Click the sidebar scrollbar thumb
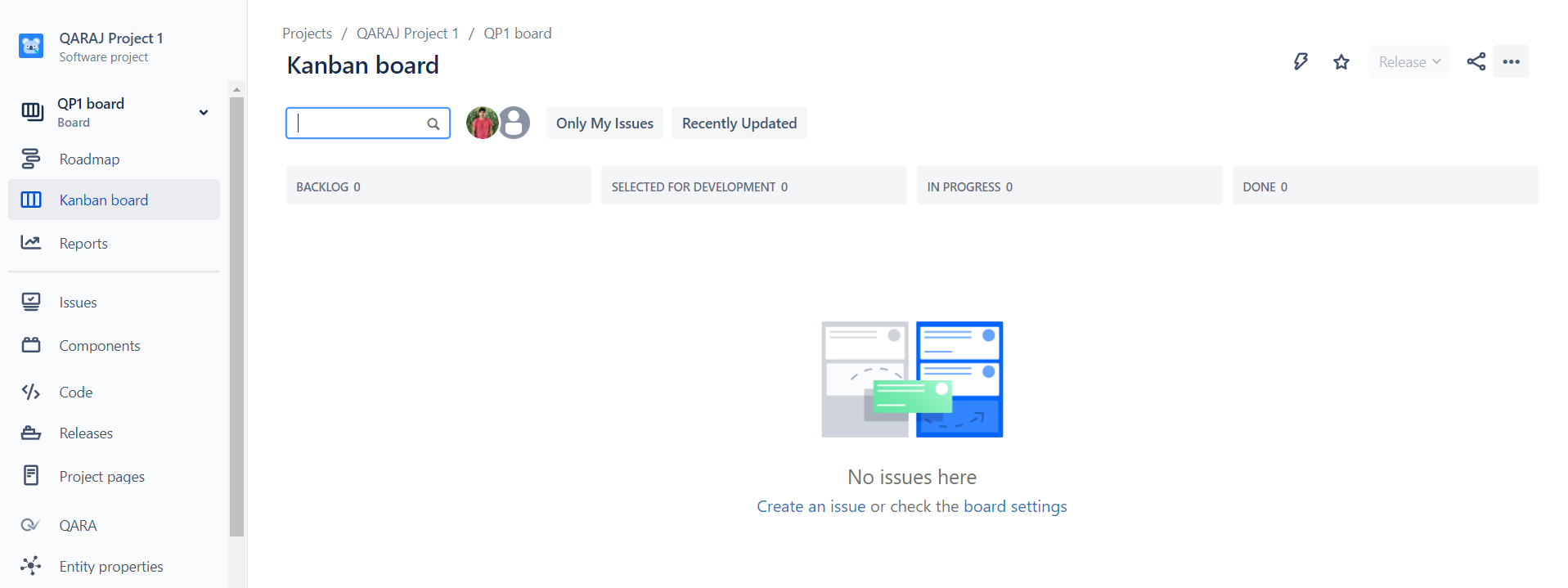Viewport: 1568px width, 588px height. point(237,316)
